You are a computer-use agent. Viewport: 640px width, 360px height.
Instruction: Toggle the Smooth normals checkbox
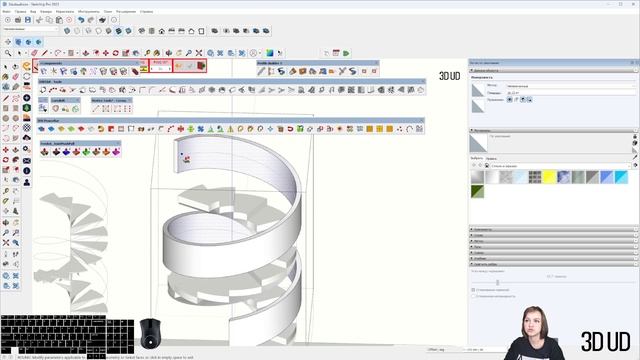pyautogui.click(x=473, y=290)
